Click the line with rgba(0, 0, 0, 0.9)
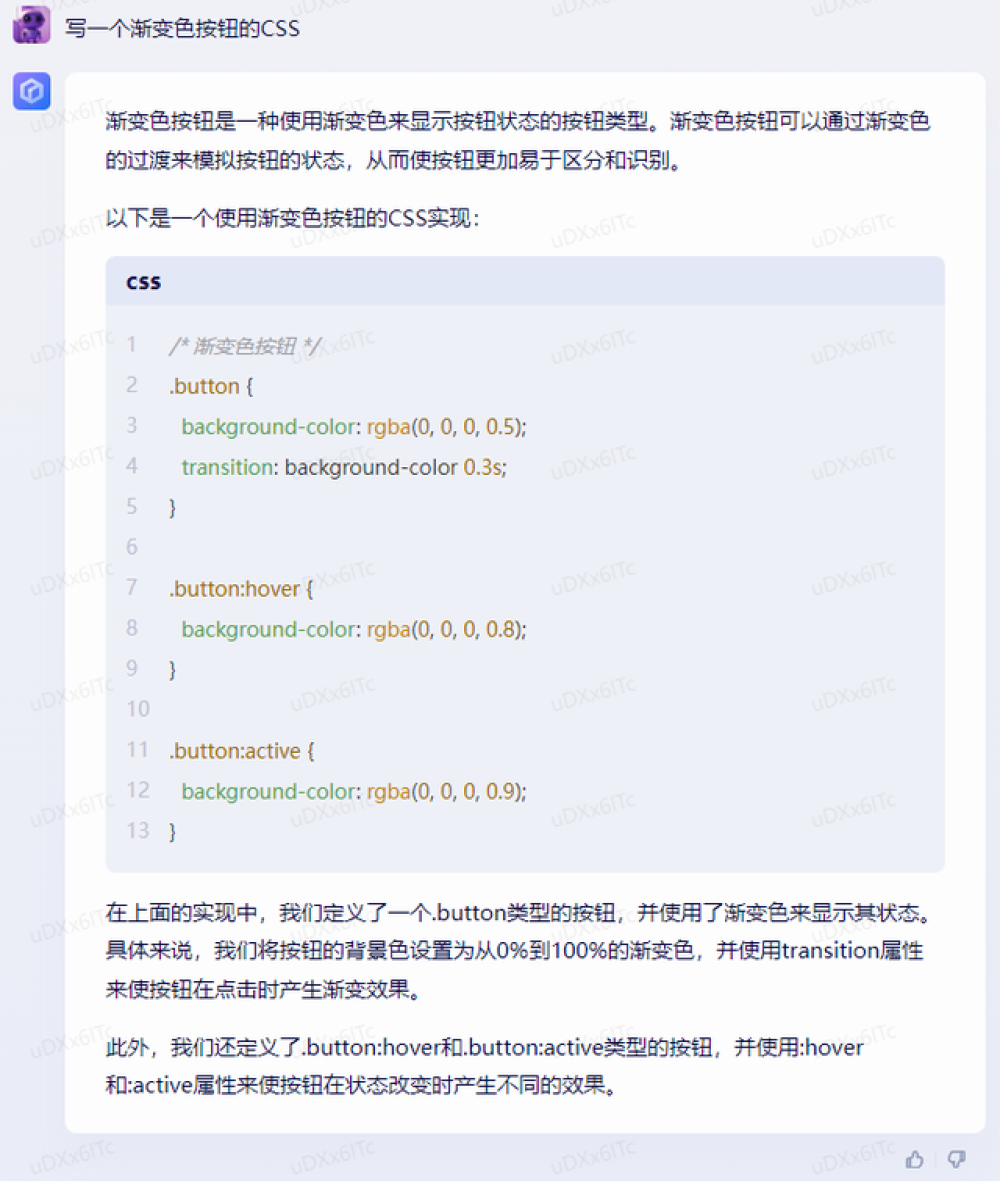The width and height of the screenshot is (1000, 1181). pyautogui.click(x=354, y=792)
